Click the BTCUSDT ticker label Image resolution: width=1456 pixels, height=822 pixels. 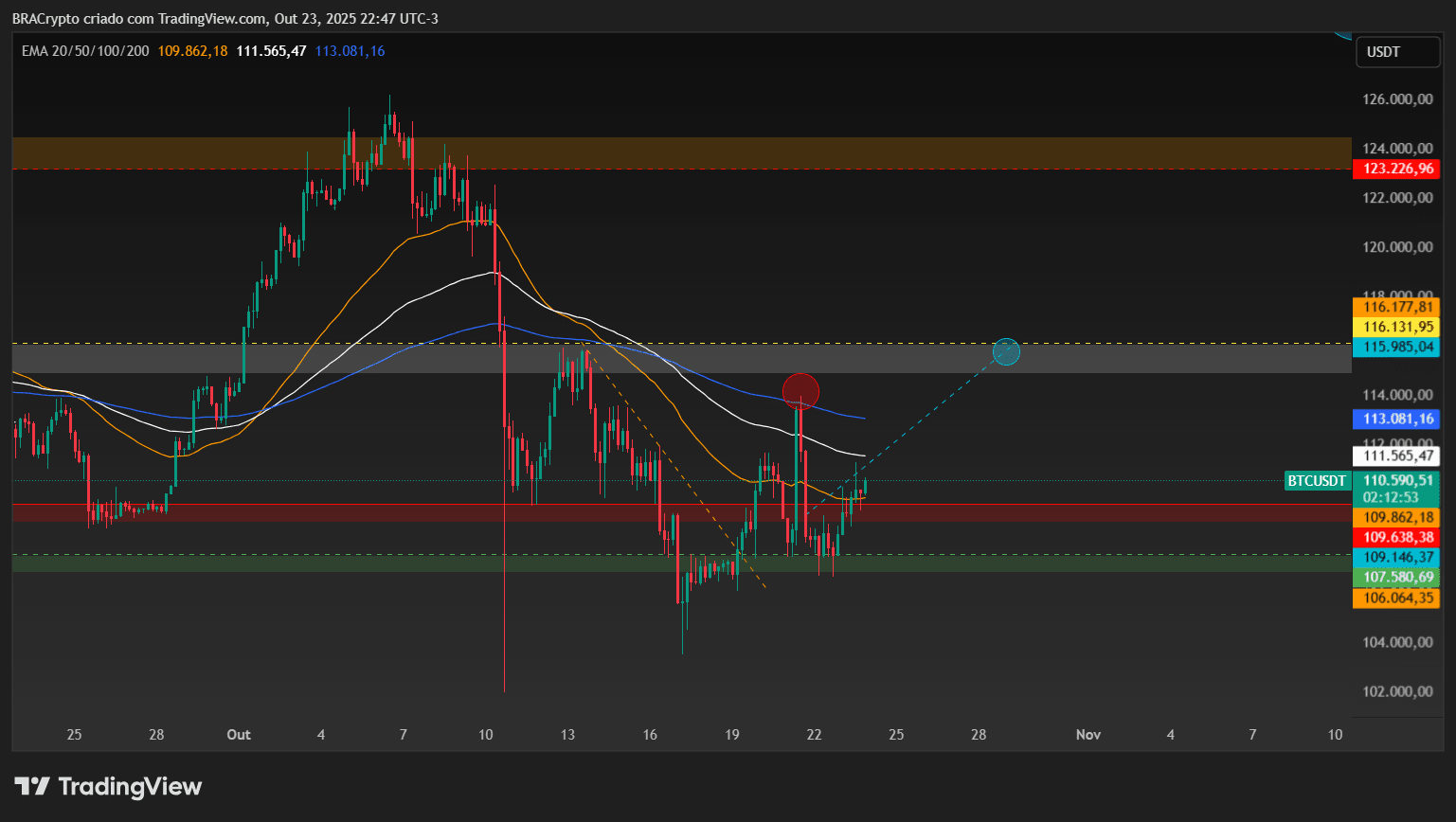coord(1317,481)
